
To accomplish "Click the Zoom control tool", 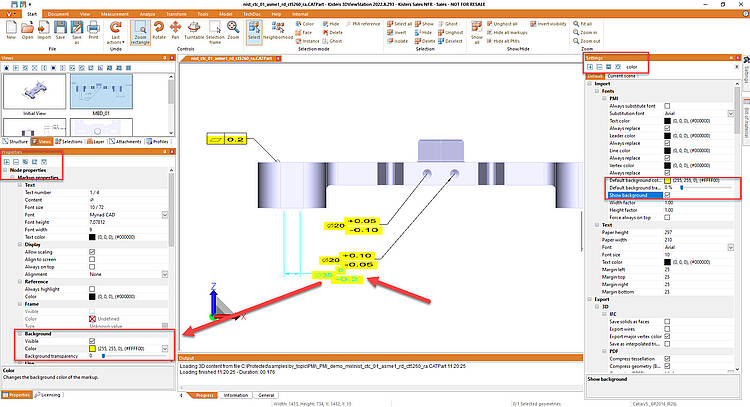I will coord(233,30).
